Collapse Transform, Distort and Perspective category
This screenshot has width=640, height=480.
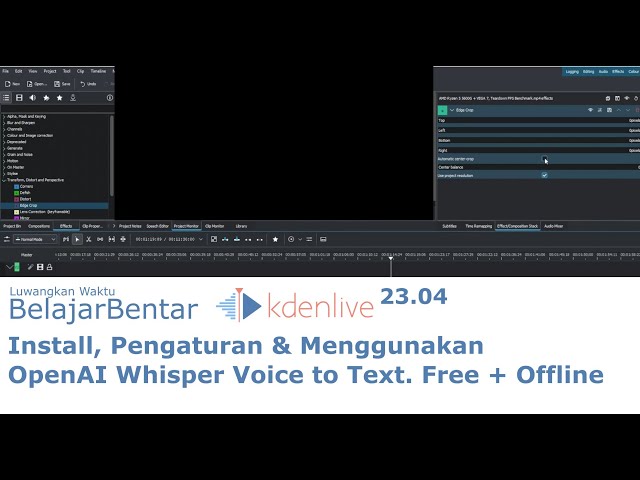[x=4, y=180]
